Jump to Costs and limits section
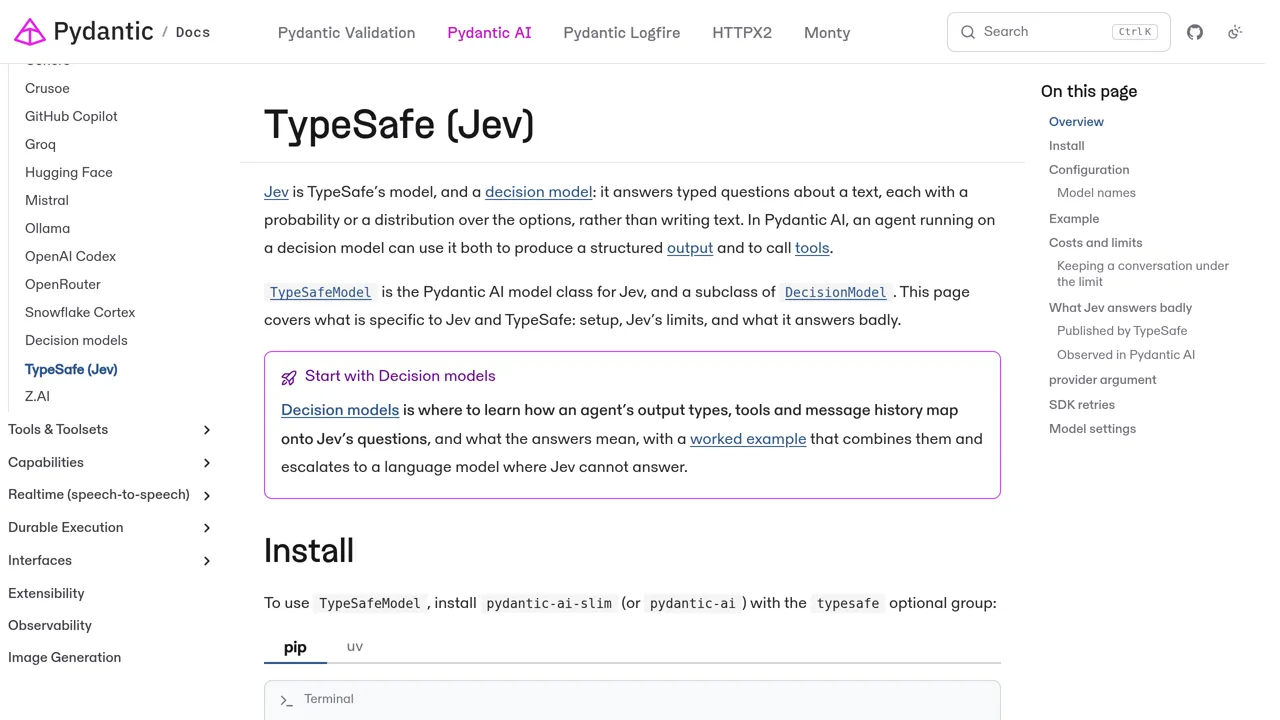The width and height of the screenshot is (1280, 720). click(1095, 243)
